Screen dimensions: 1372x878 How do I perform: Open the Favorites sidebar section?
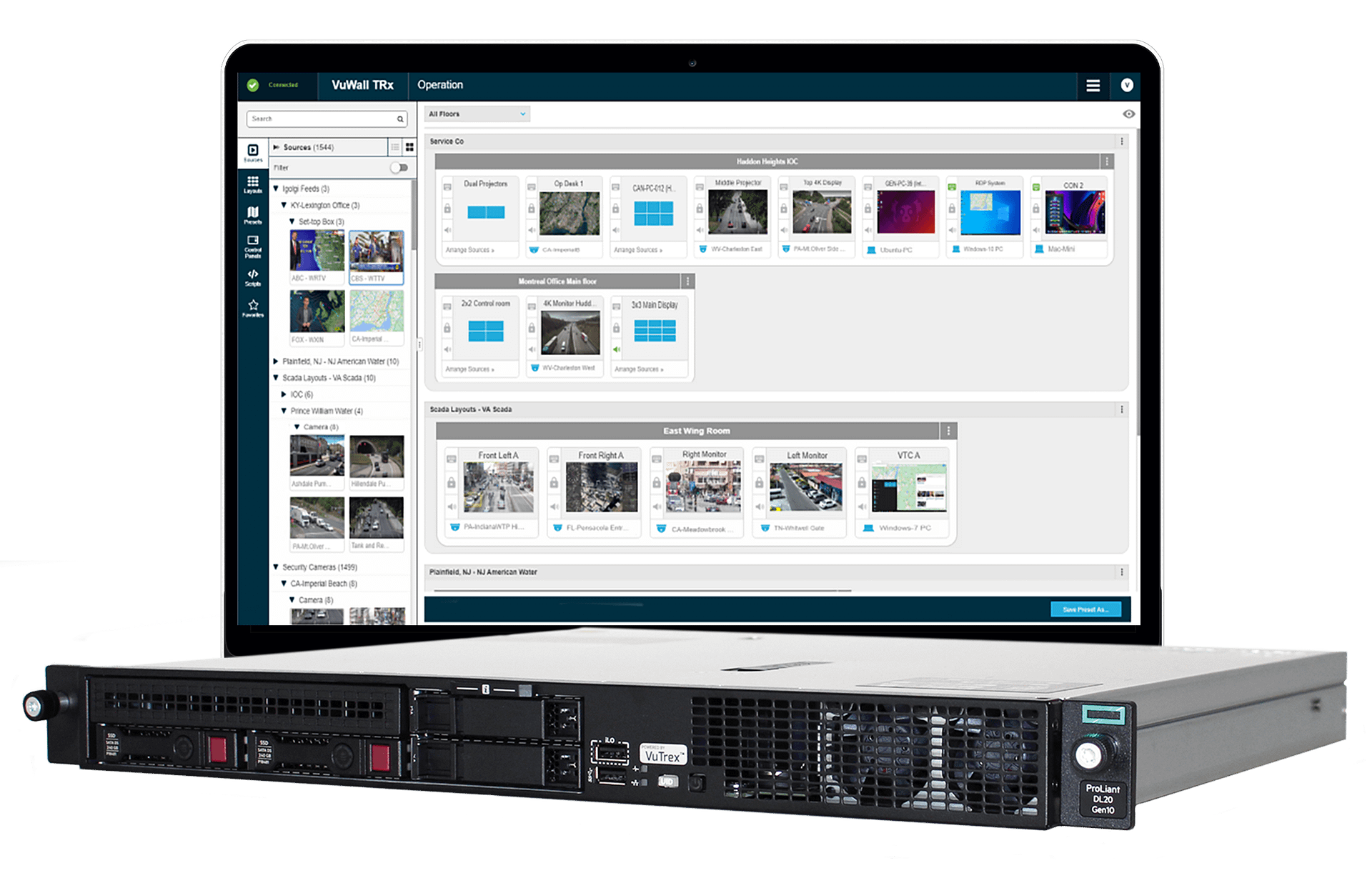tap(253, 309)
